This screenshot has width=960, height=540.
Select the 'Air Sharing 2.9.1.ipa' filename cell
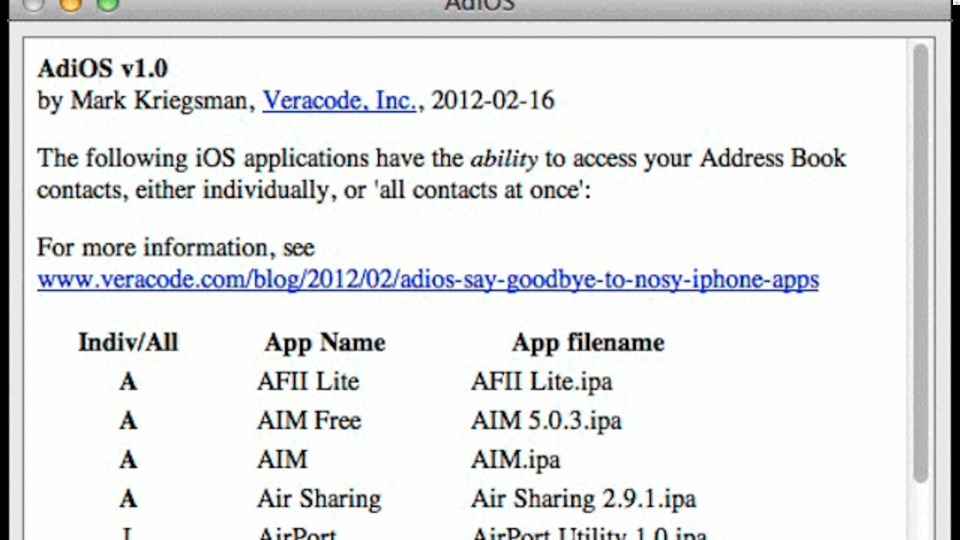click(583, 499)
